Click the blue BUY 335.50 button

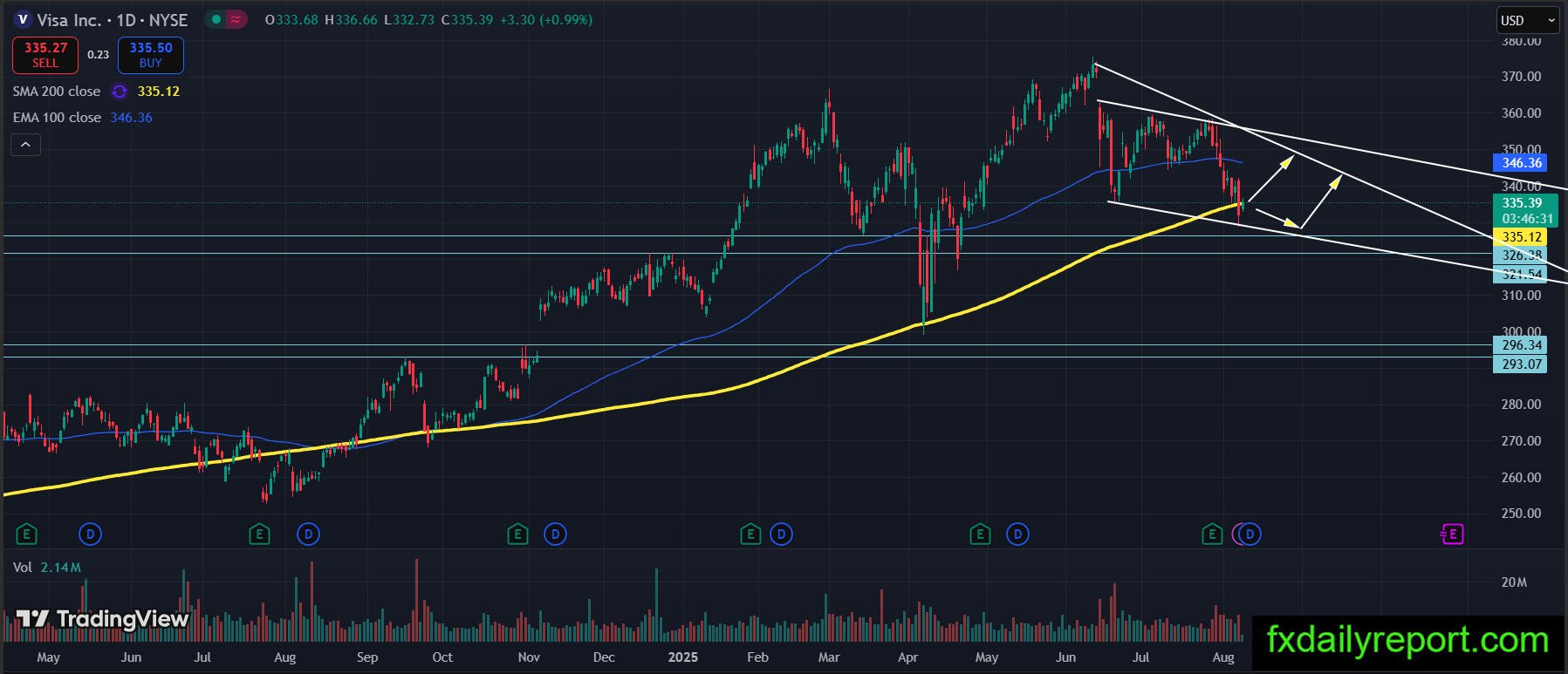[x=151, y=55]
